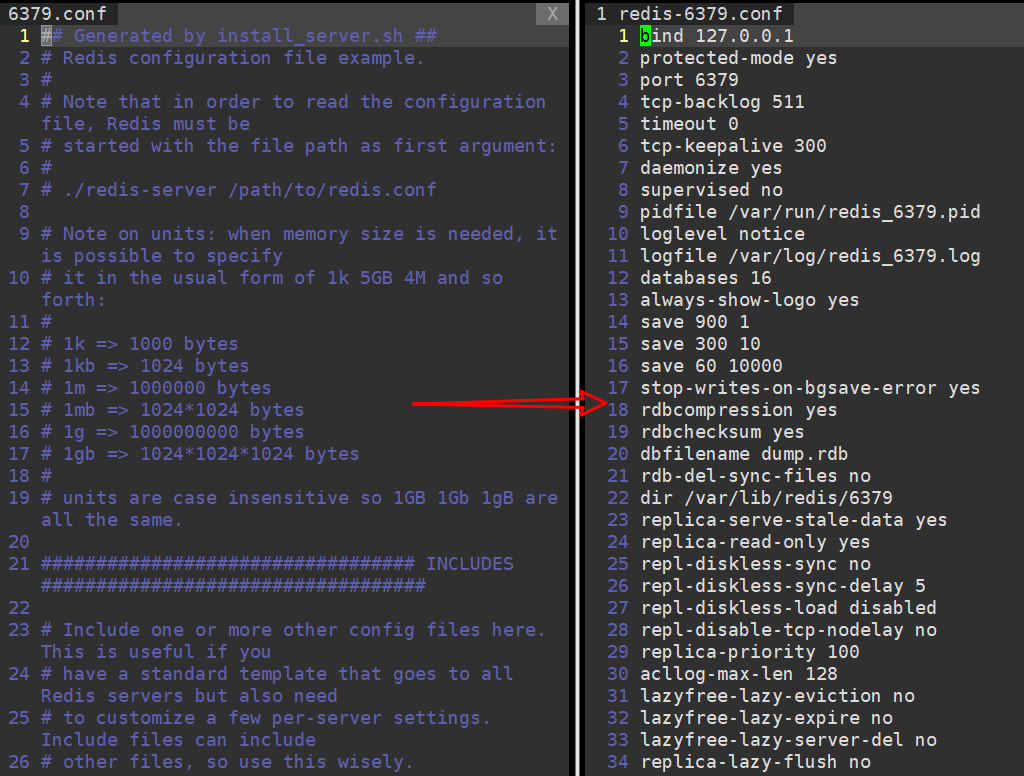Click the line 'rdbcompression yes'
1024x776 pixels.
738,410
